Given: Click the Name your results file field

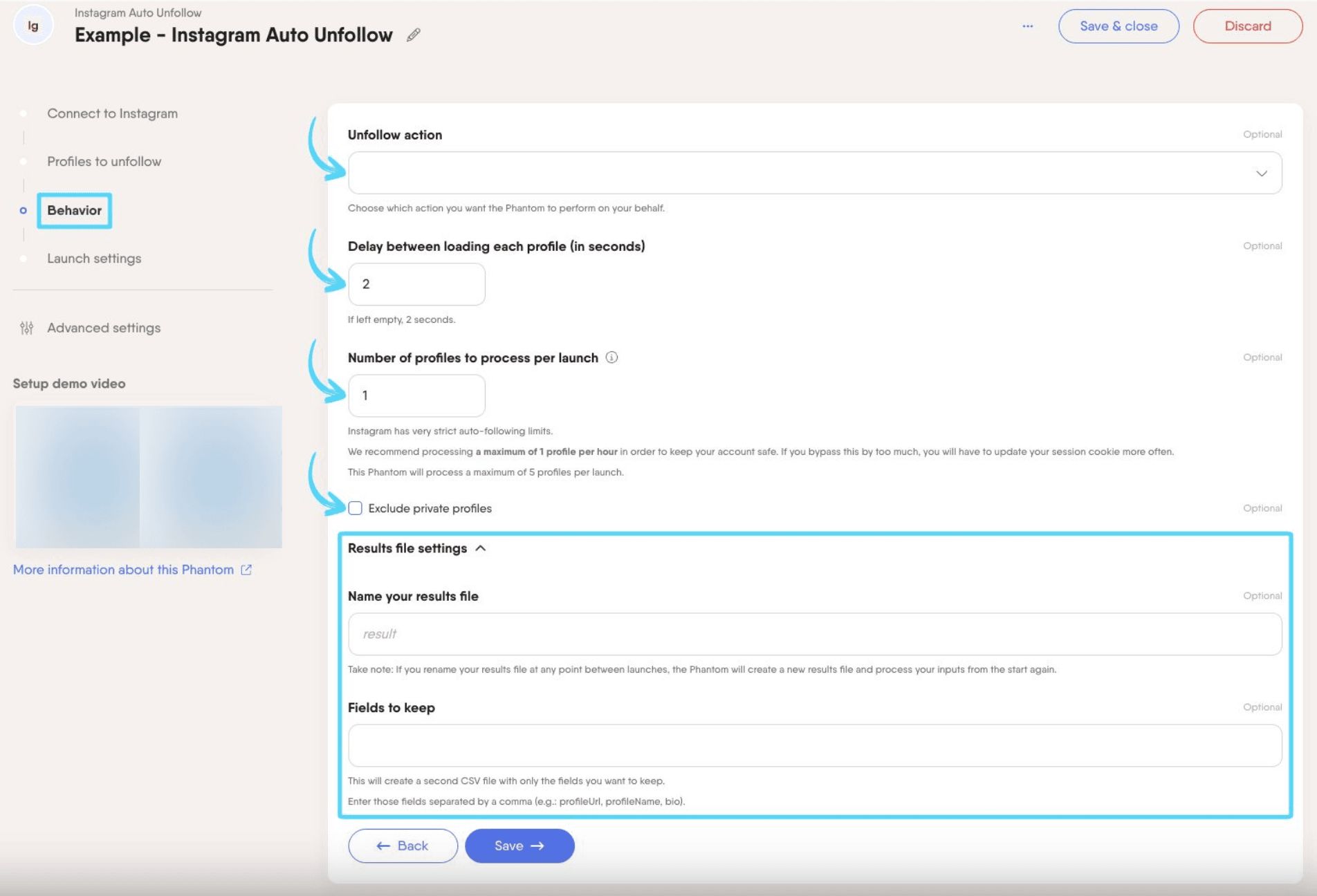Looking at the screenshot, I should point(815,634).
